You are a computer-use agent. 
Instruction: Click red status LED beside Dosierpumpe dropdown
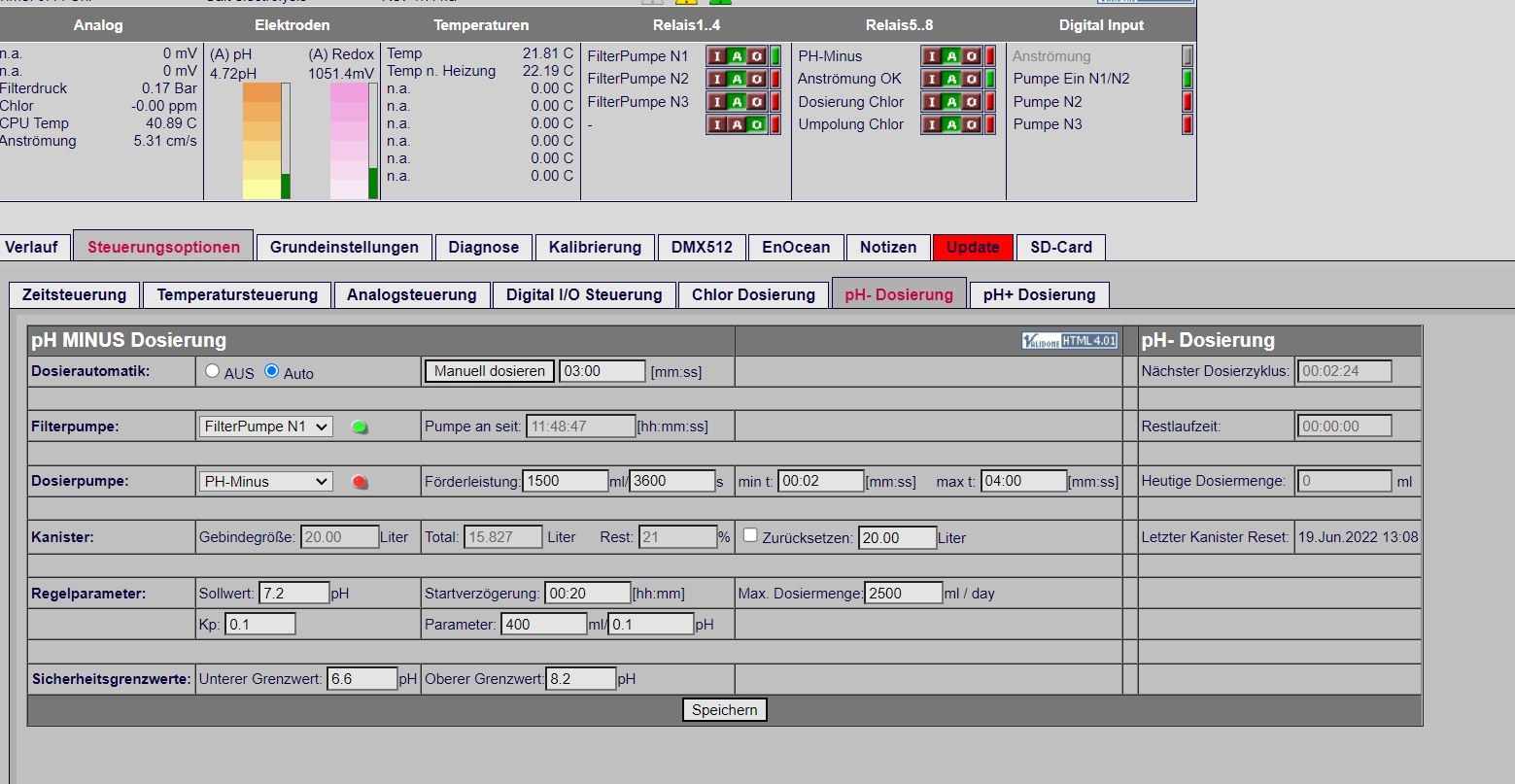click(x=360, y=482)
